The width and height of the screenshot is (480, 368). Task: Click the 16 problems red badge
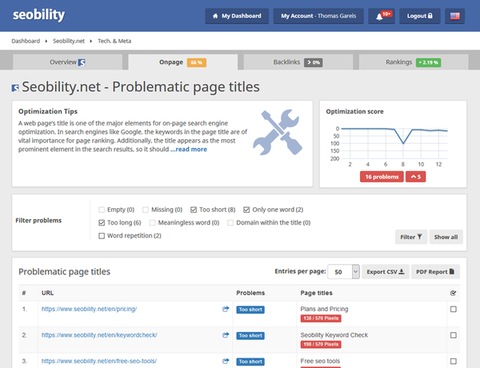(382, 177)
